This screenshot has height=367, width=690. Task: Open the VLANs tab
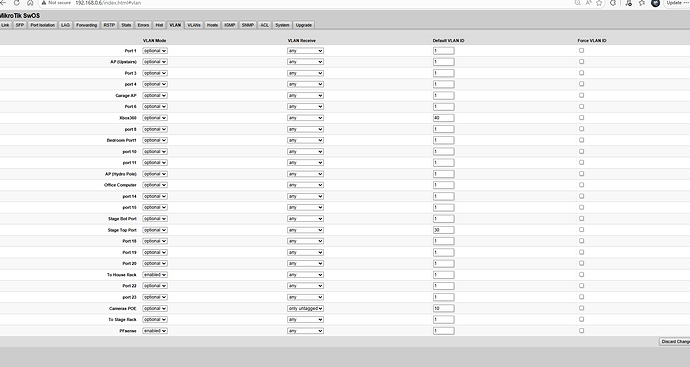click(x=194, y=25)
